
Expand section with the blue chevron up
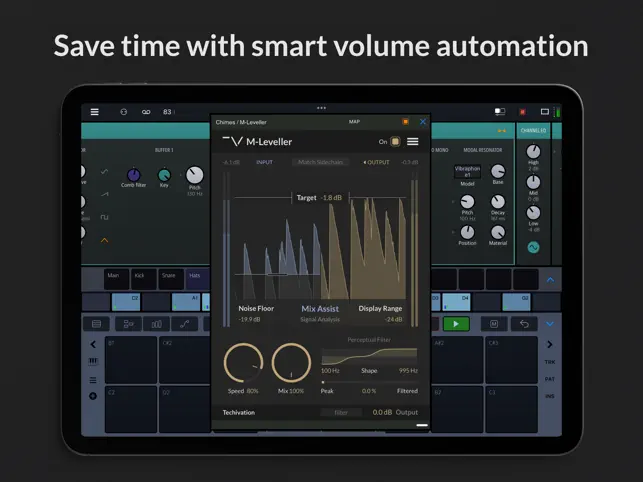[550, 280]
